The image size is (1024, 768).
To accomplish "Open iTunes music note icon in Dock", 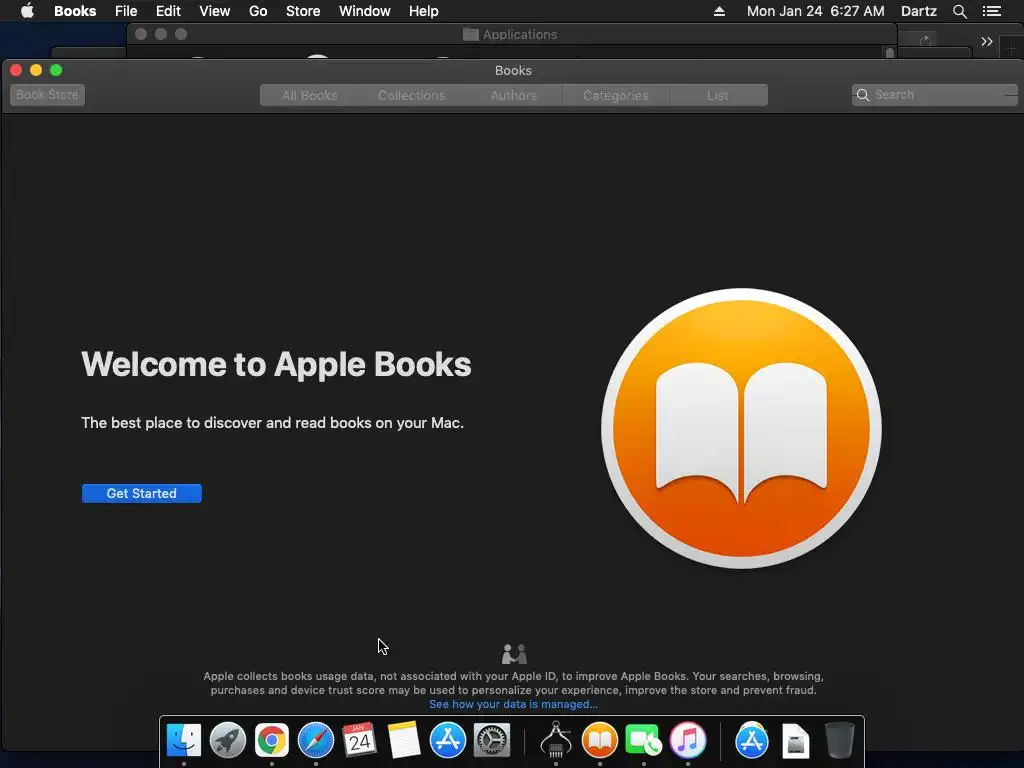I will 688,741.
